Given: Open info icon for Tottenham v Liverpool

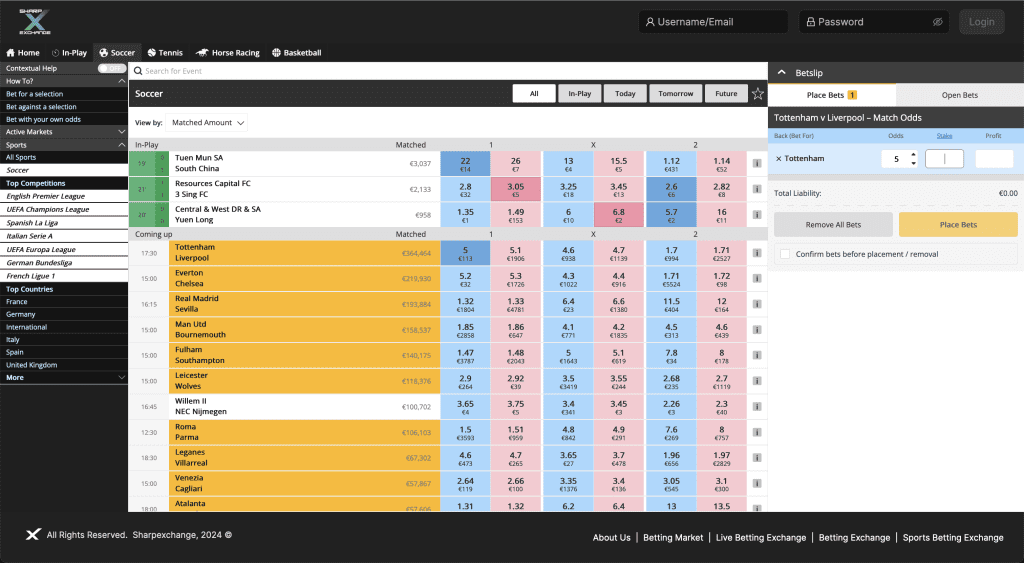Looking at the screenshot, I should tap(757, 250).
